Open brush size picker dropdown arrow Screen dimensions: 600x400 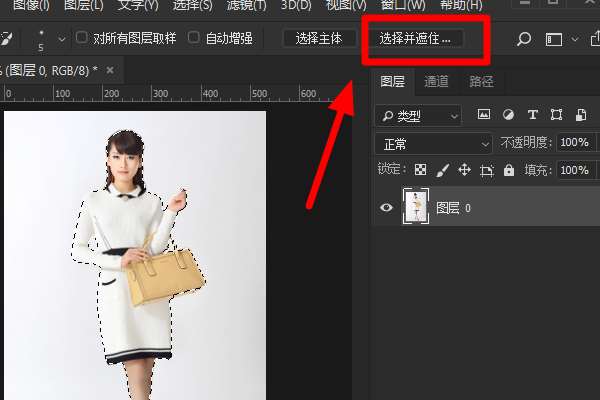(61, 39)
